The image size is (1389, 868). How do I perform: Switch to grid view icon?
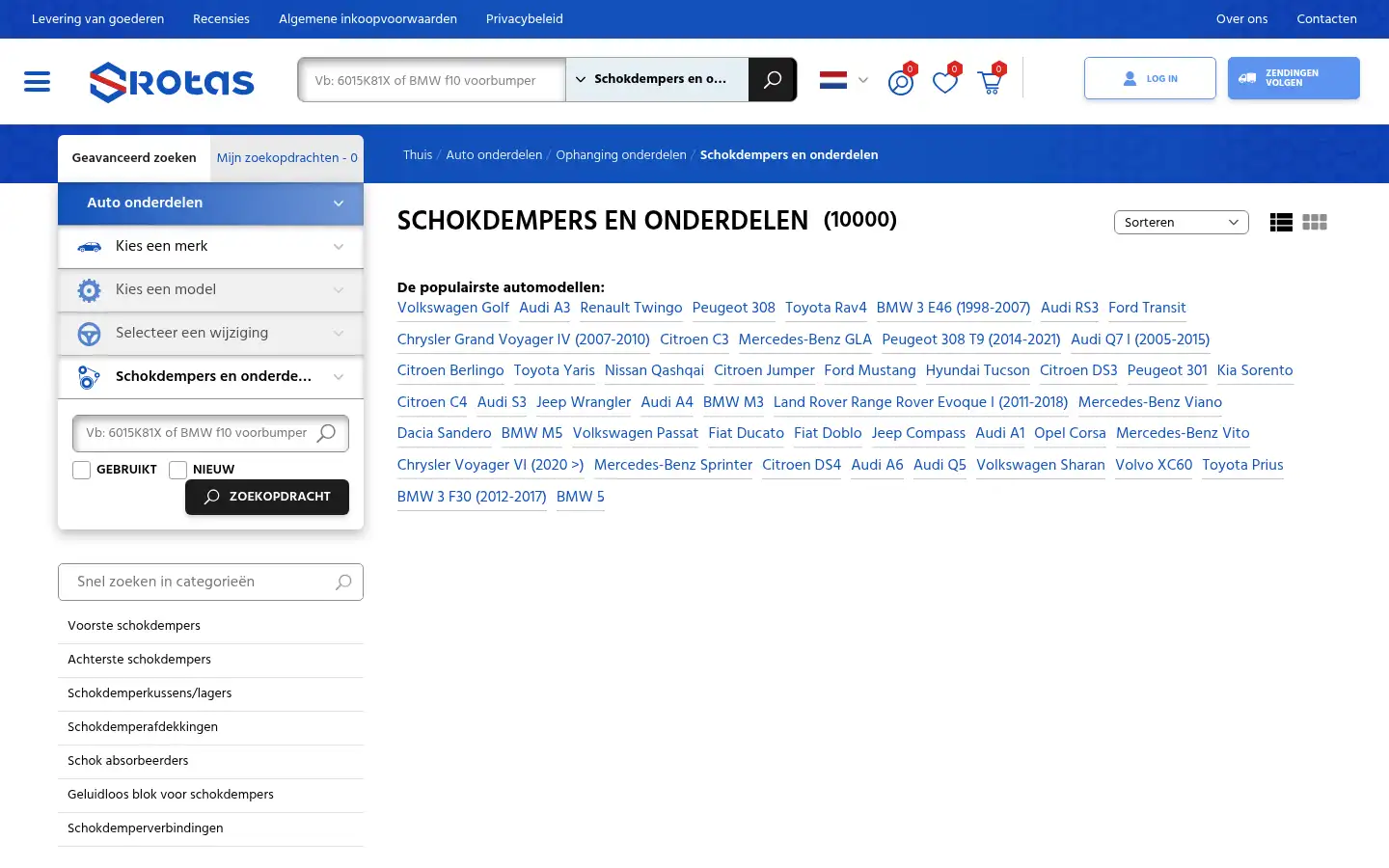(x=1315, y=222)
